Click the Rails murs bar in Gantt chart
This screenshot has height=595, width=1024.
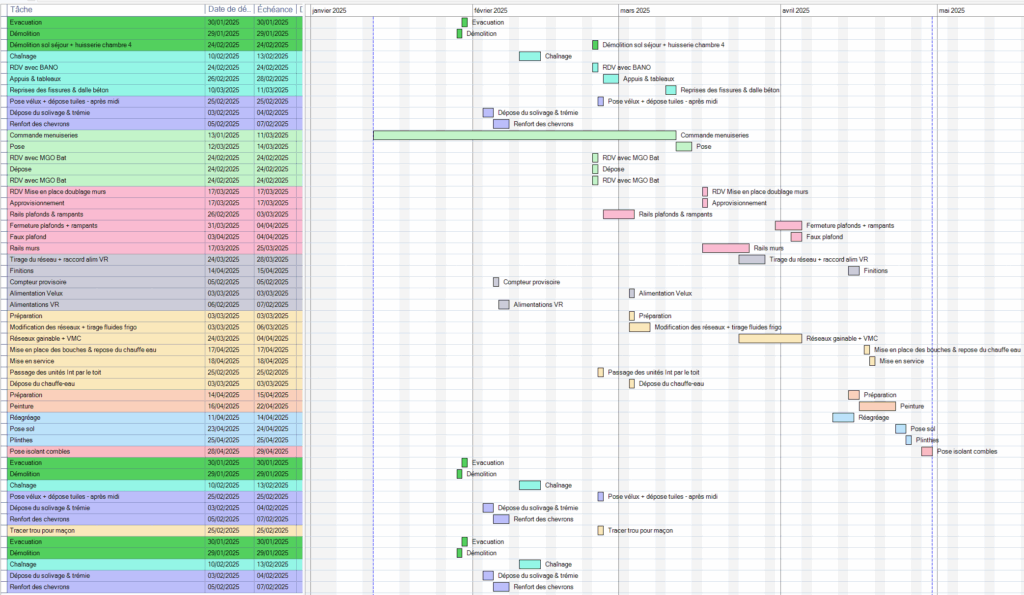[x=726, y=248]
